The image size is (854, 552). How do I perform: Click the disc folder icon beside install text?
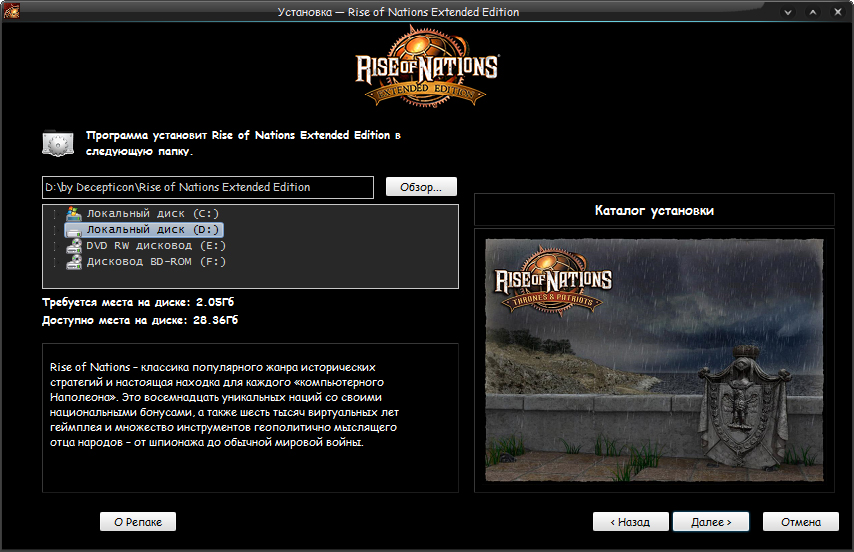58,142
